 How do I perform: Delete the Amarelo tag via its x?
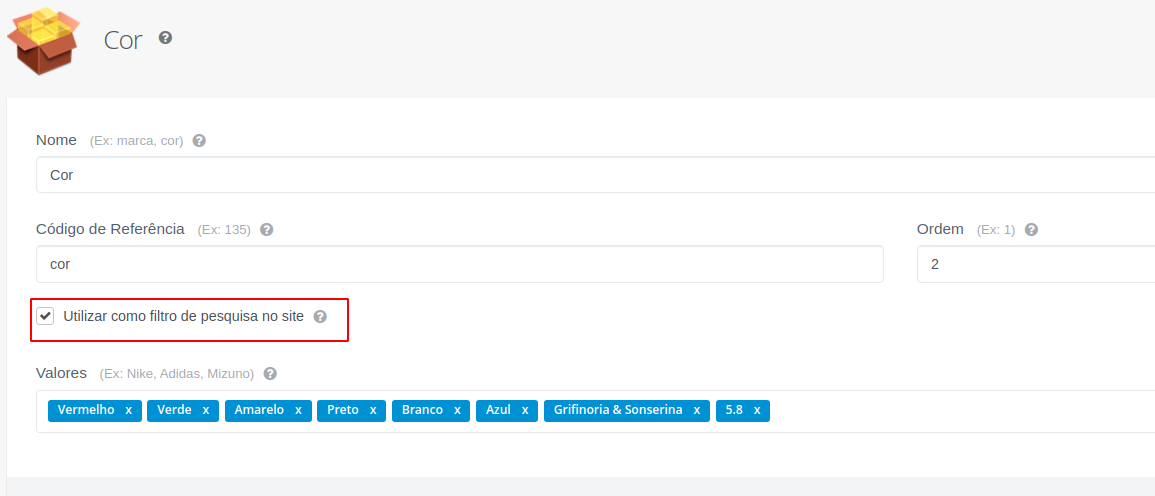pos(298,411)
